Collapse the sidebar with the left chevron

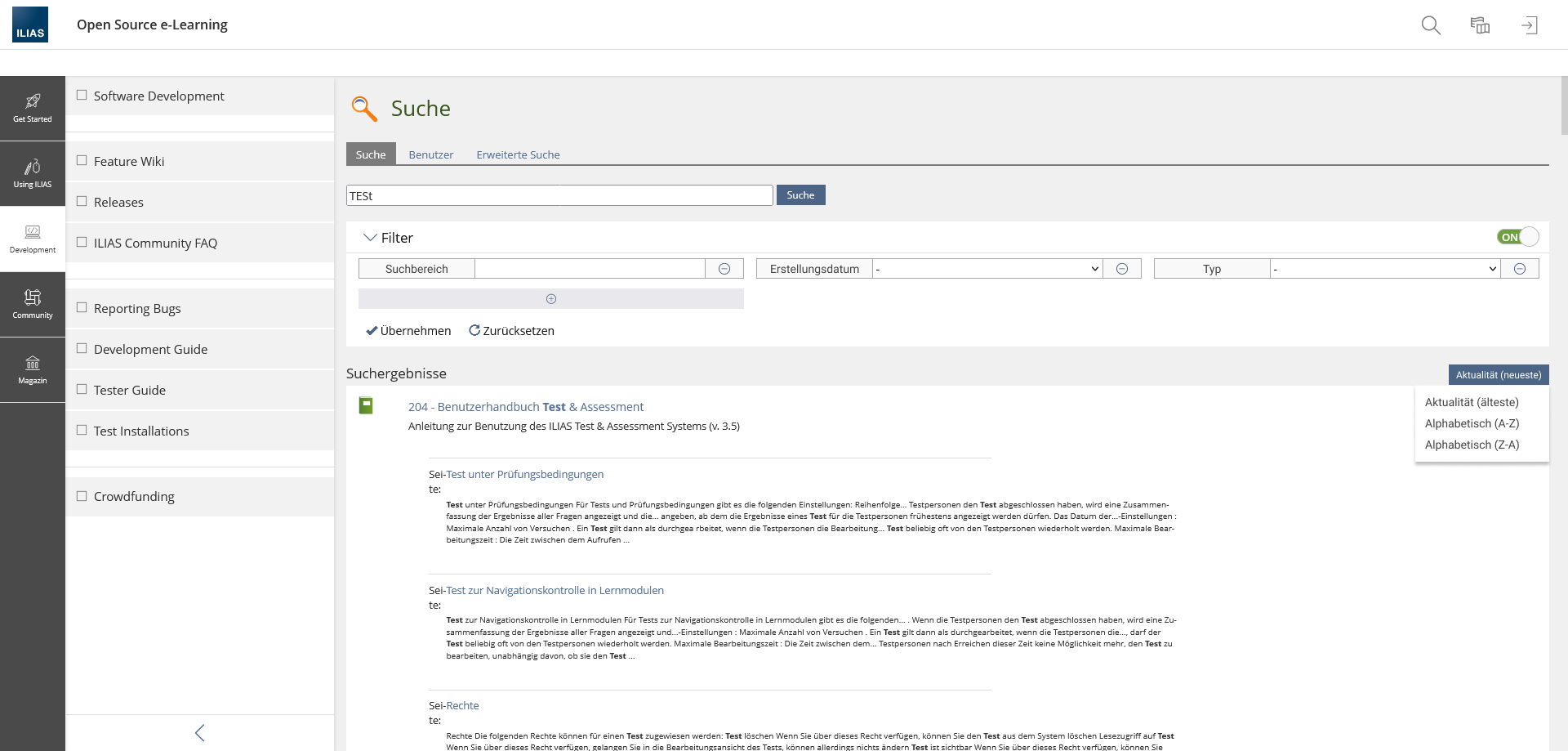[x=199, y=732]
